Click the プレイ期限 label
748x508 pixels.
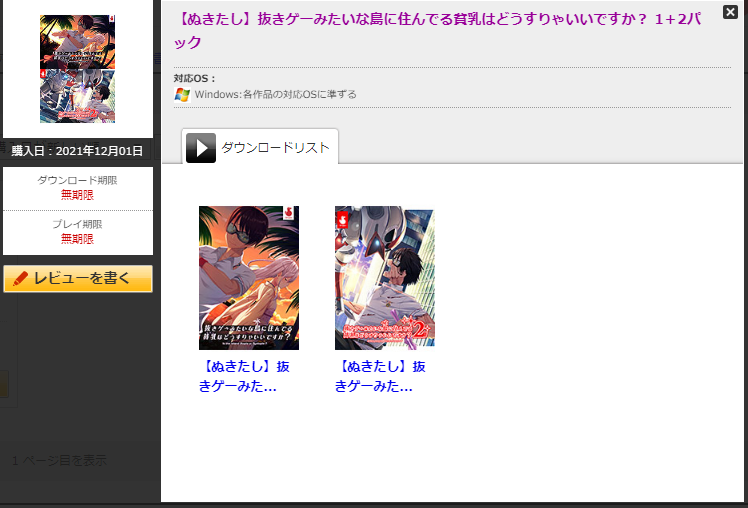77,224
